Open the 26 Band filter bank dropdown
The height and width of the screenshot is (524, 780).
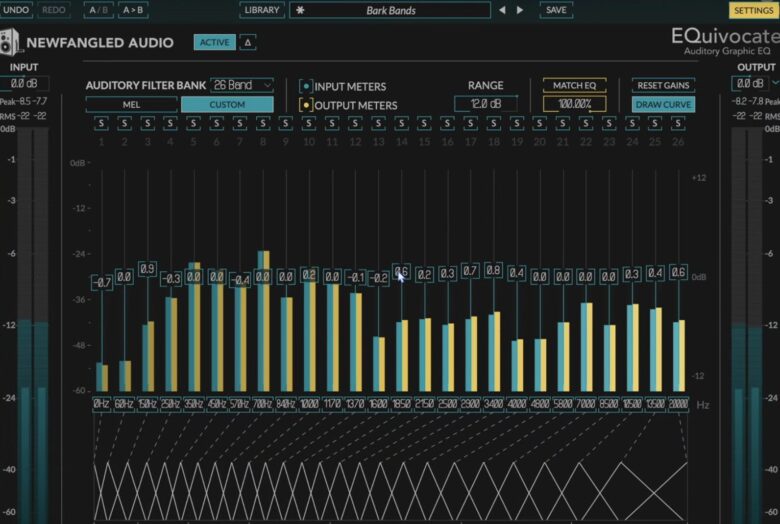click(243, 85)
